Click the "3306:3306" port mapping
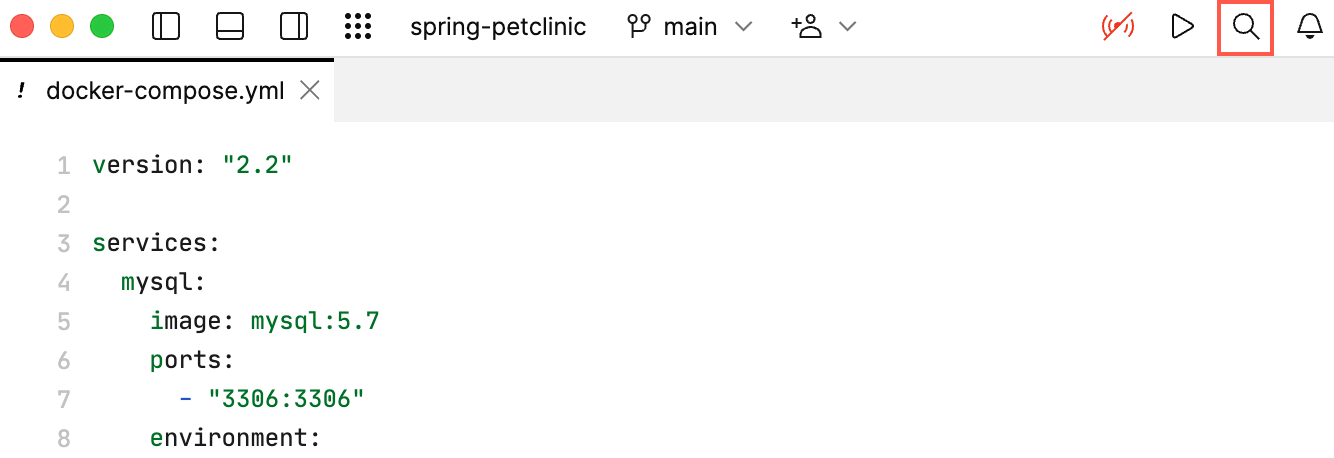 pyautogui.click(x=286, y=399)
